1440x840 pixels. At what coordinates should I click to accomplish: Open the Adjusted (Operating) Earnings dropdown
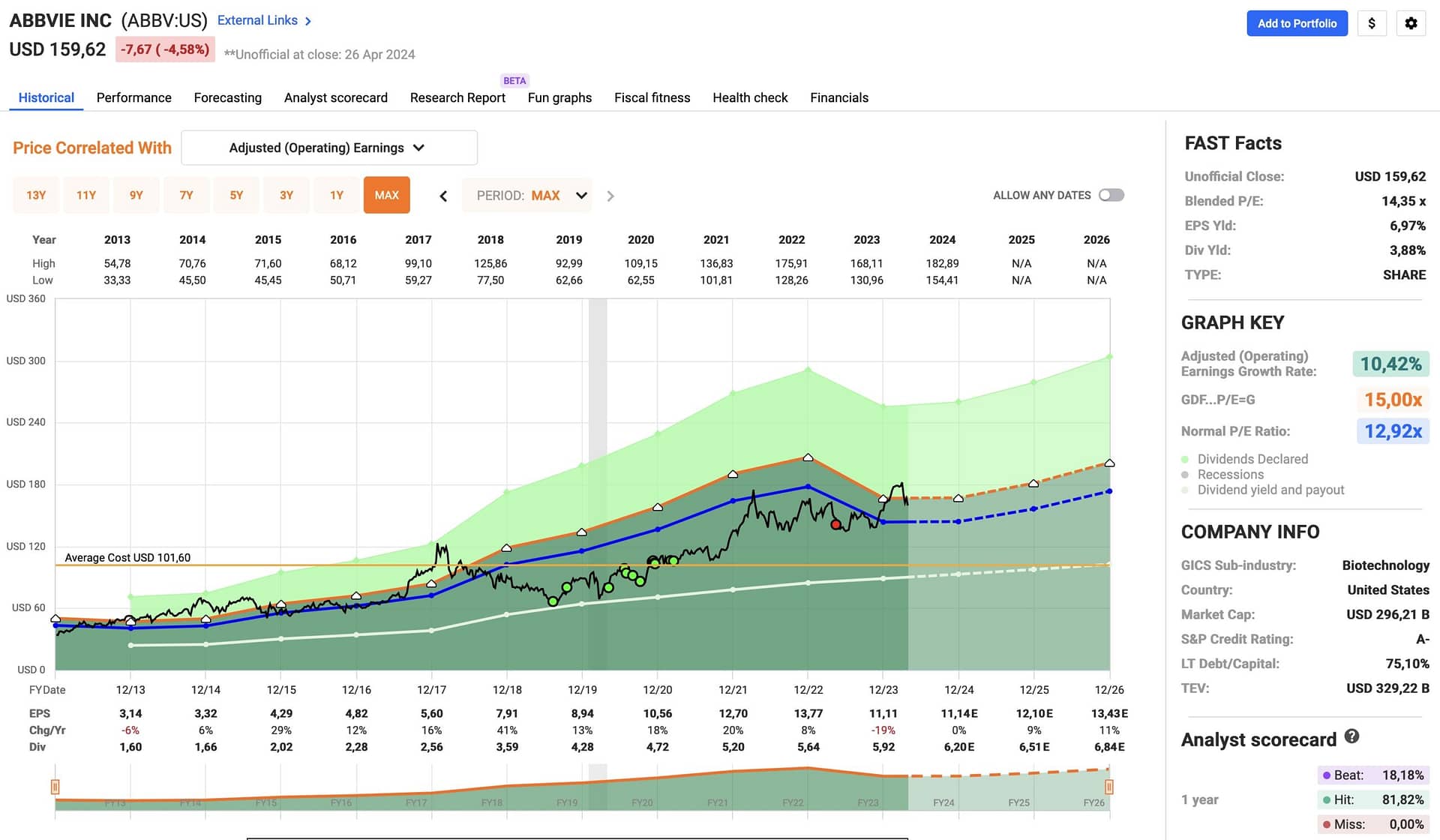[x=329, y=148]
